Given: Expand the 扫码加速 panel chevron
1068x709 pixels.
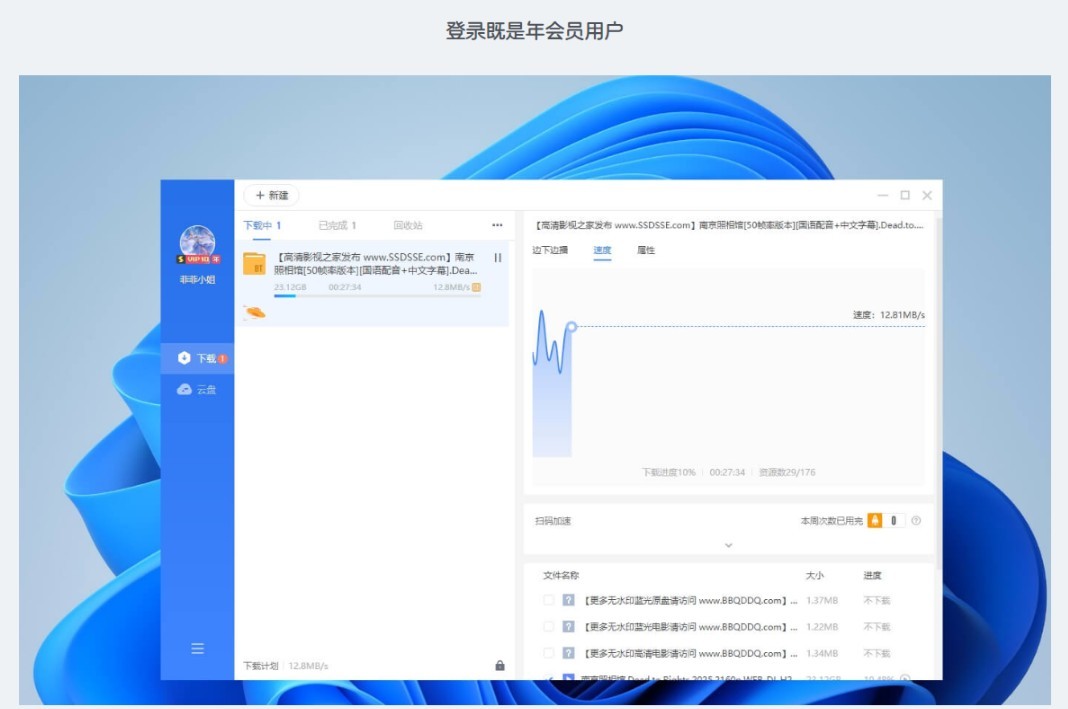Looking at the screenshot, I should click(729, 546).
